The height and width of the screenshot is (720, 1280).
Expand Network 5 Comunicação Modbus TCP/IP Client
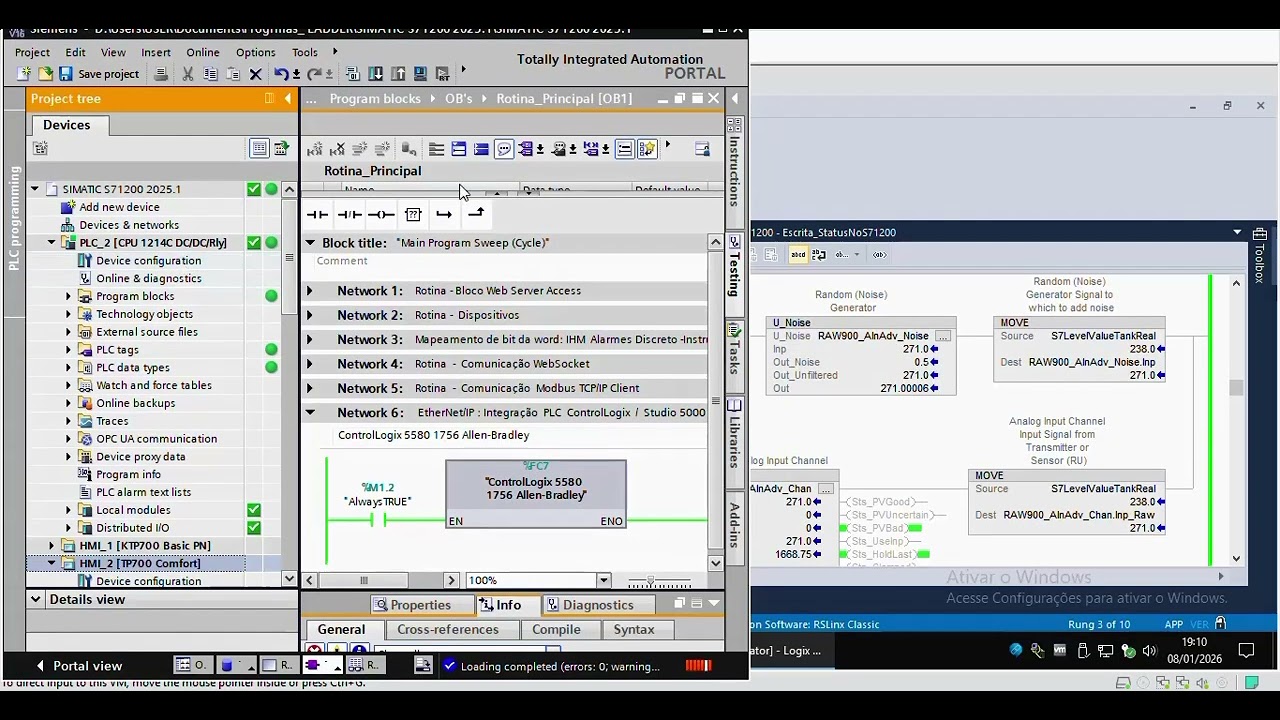[309, 388]
